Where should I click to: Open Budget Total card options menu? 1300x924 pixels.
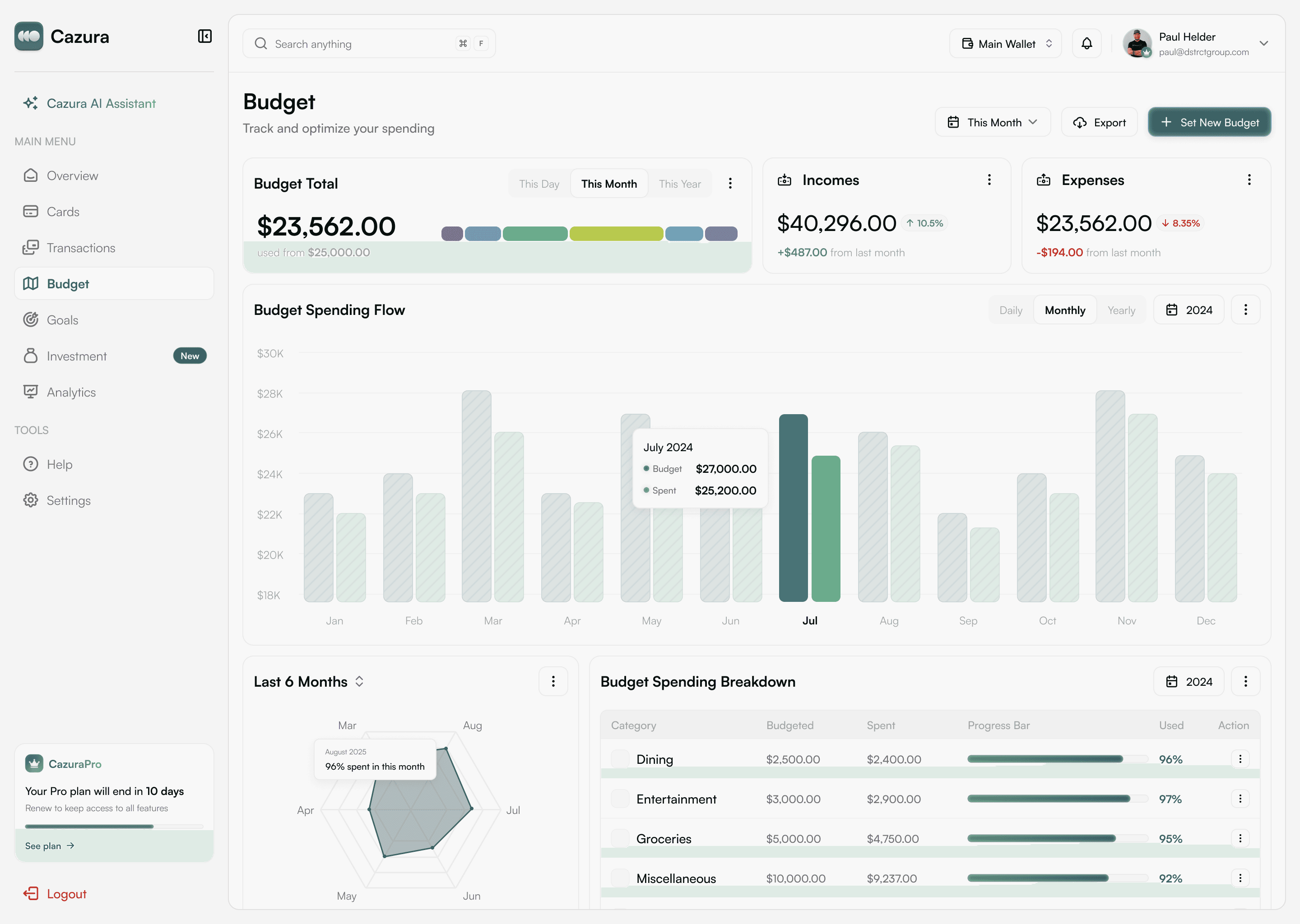(730, 183)
